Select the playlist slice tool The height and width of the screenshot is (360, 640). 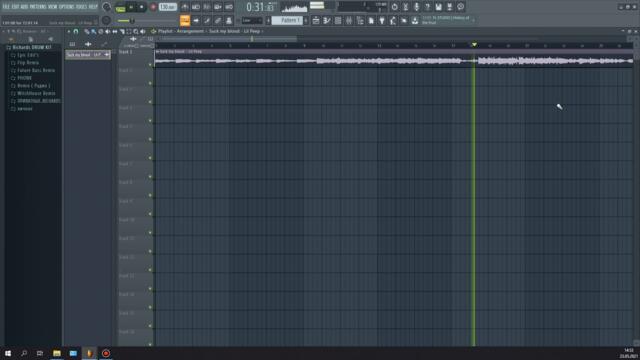(x=122, y=31)
